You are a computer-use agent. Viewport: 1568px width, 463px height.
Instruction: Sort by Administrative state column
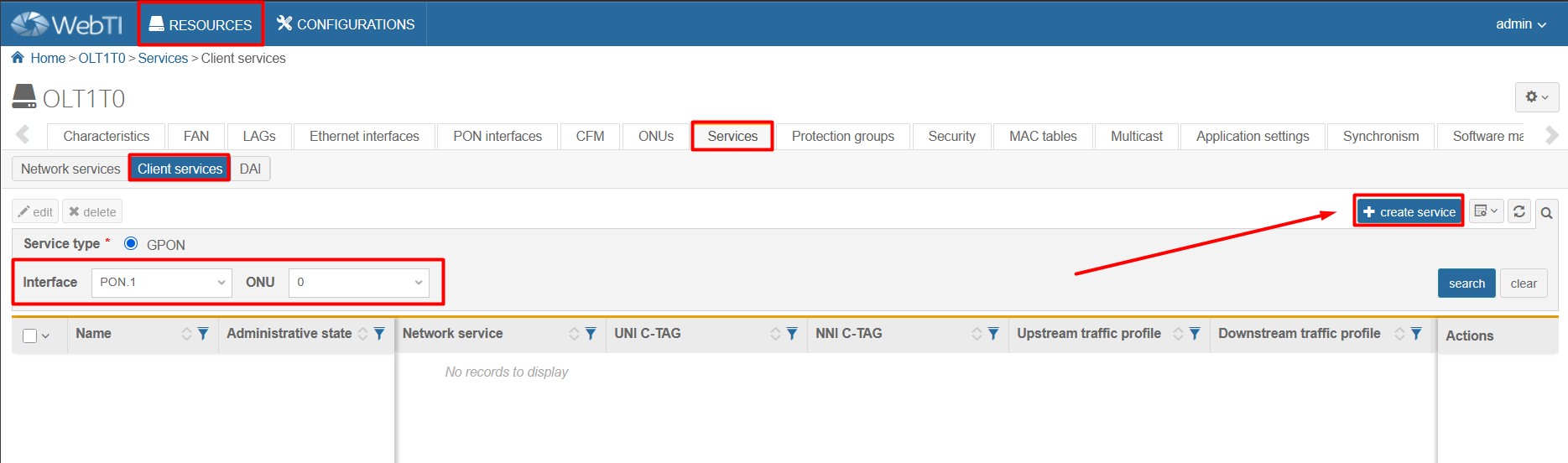click(363, 334)
